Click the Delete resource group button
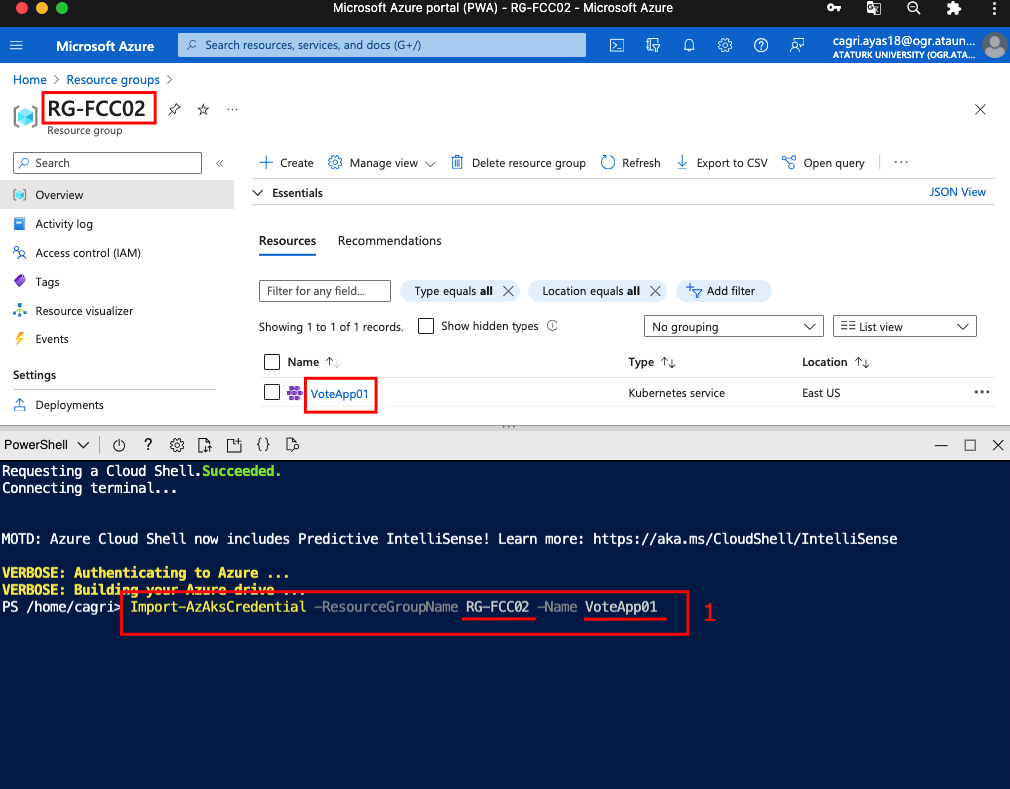 coord(518,163)
